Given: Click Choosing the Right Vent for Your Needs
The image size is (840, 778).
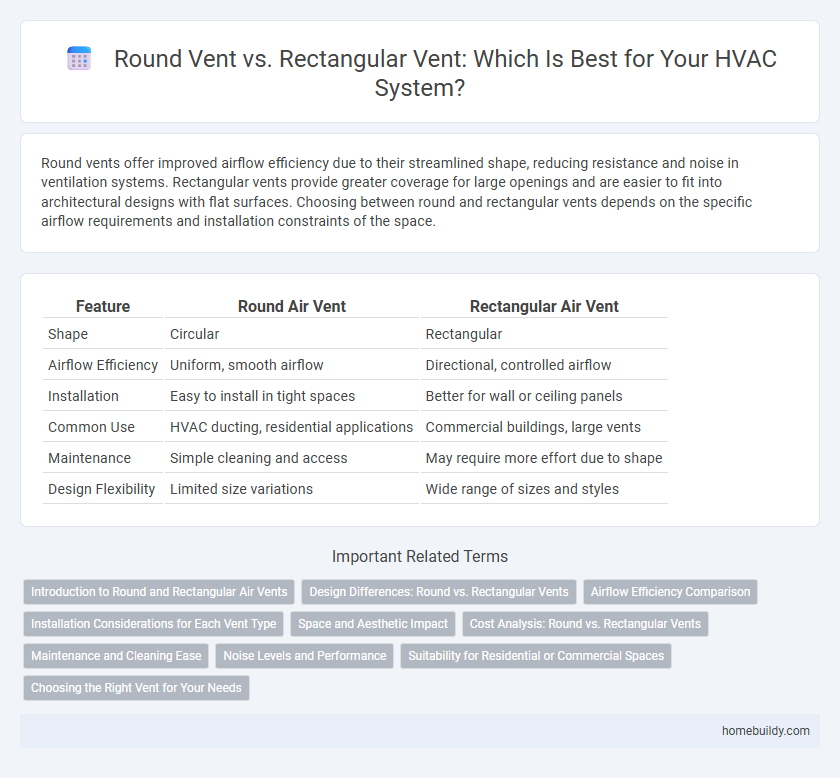Looking at the screenshot, I should tap(136, 688).
